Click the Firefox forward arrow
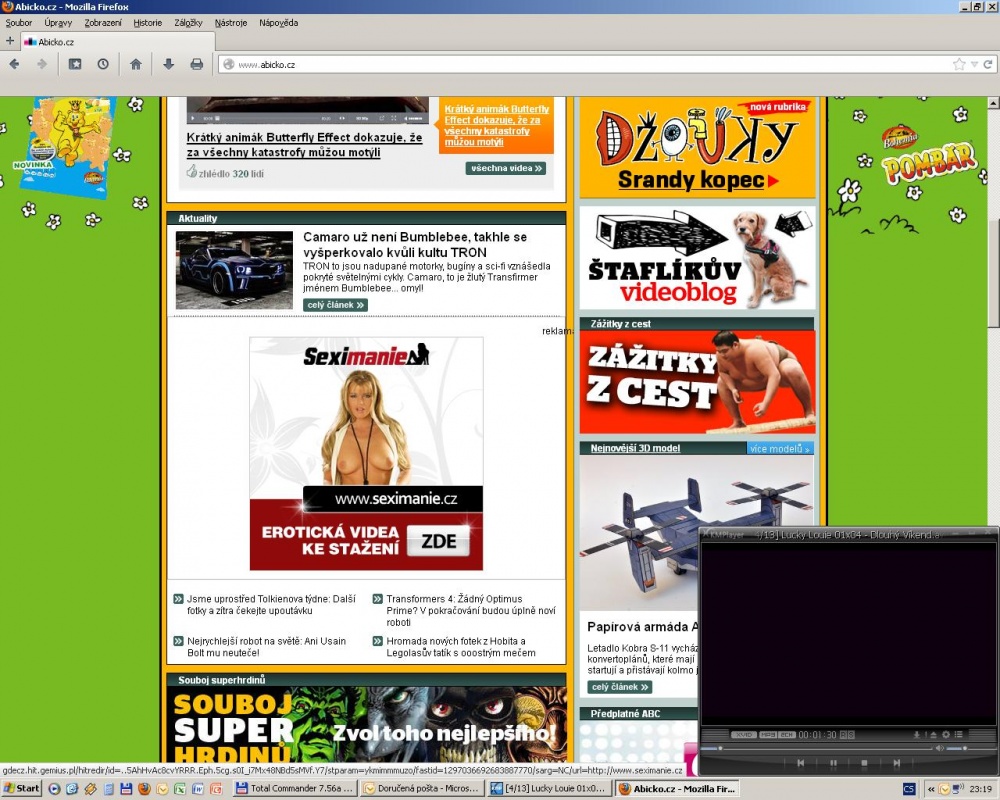 click(x=42, y=64)
